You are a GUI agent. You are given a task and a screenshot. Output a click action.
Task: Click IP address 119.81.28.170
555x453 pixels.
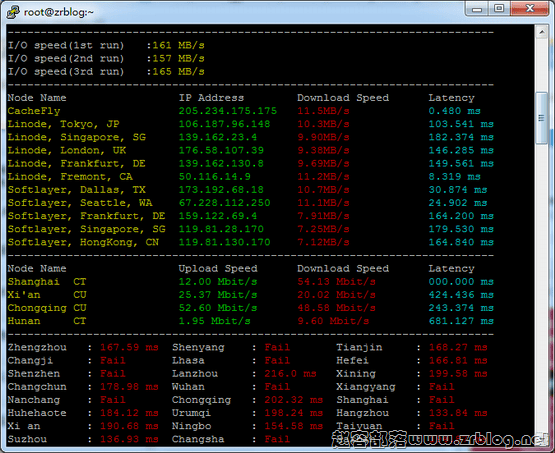[221, 229]
